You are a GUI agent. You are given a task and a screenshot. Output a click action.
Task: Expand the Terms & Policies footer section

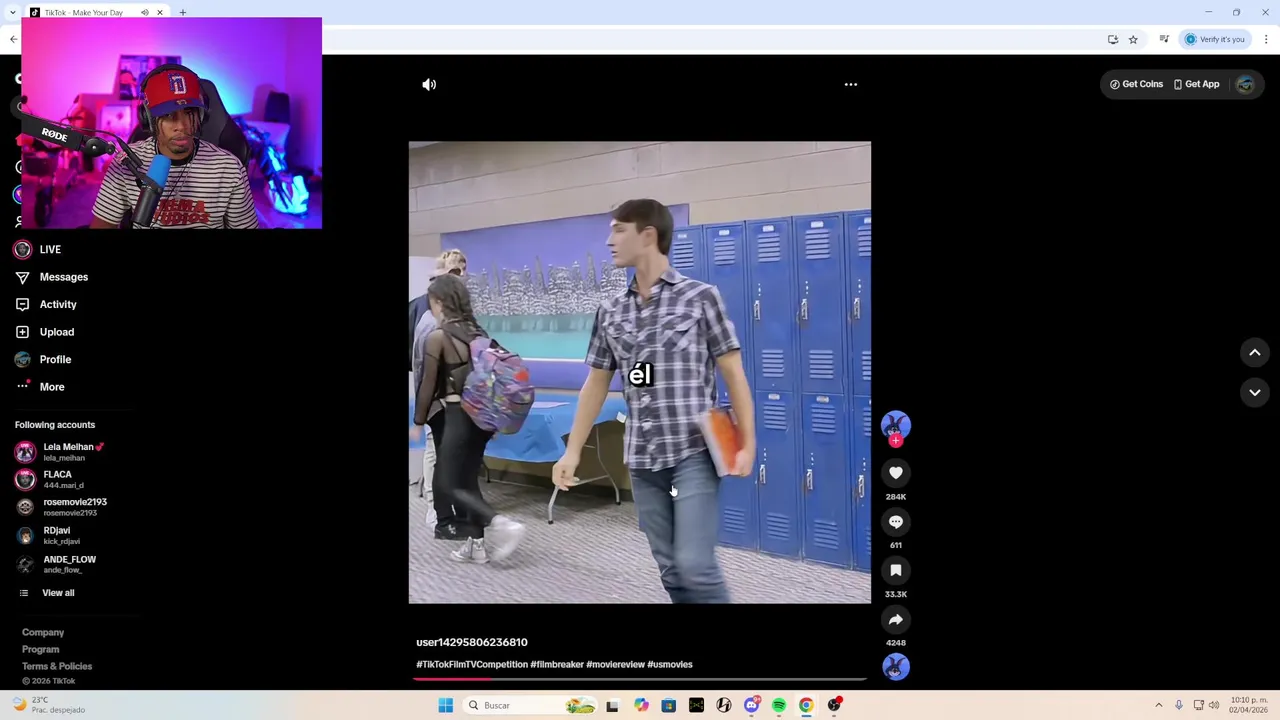tap(57, 666)
